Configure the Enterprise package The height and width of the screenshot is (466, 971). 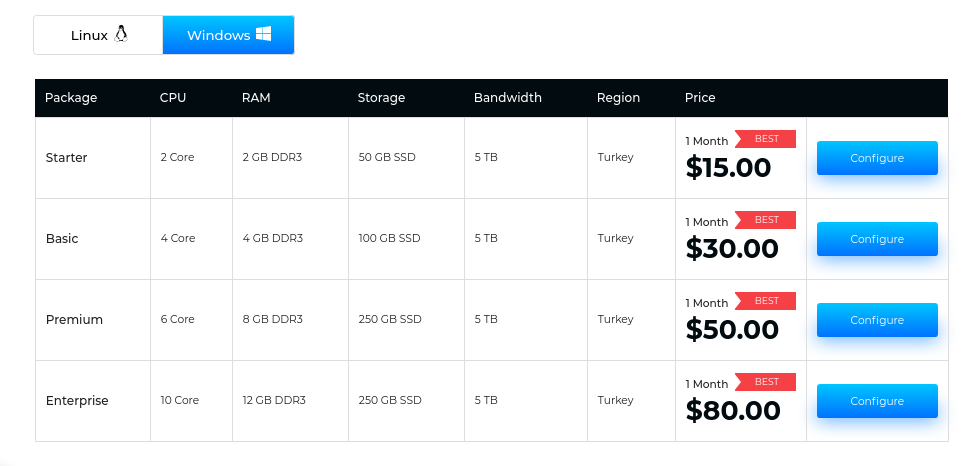(x=877, y=401)
